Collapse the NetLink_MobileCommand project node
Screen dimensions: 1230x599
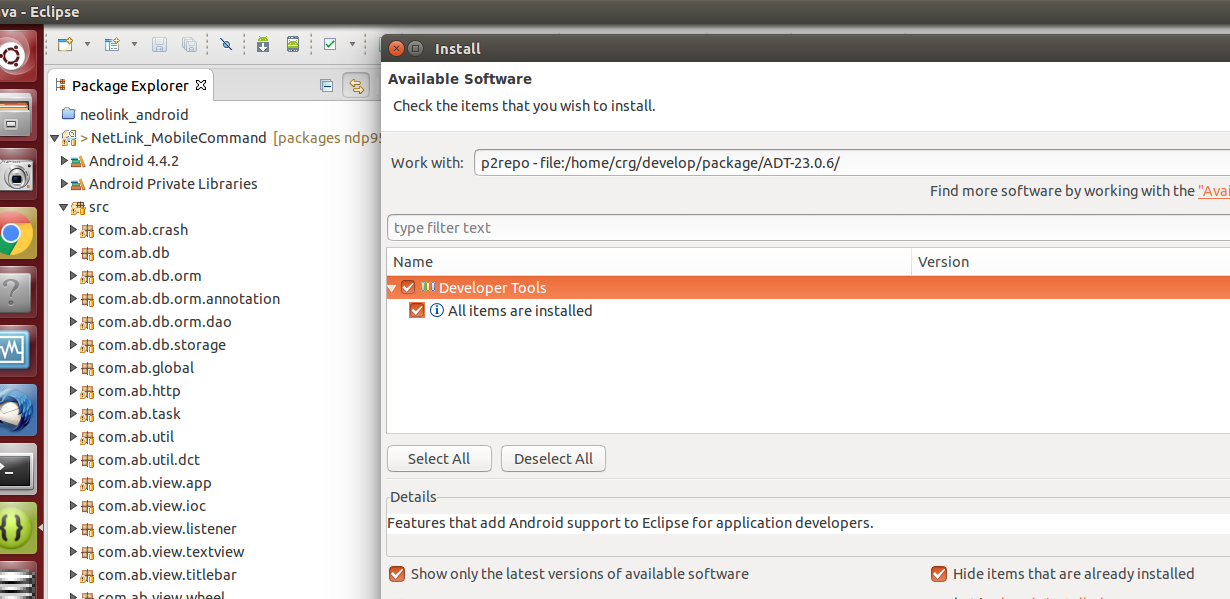tap(54, 138)
